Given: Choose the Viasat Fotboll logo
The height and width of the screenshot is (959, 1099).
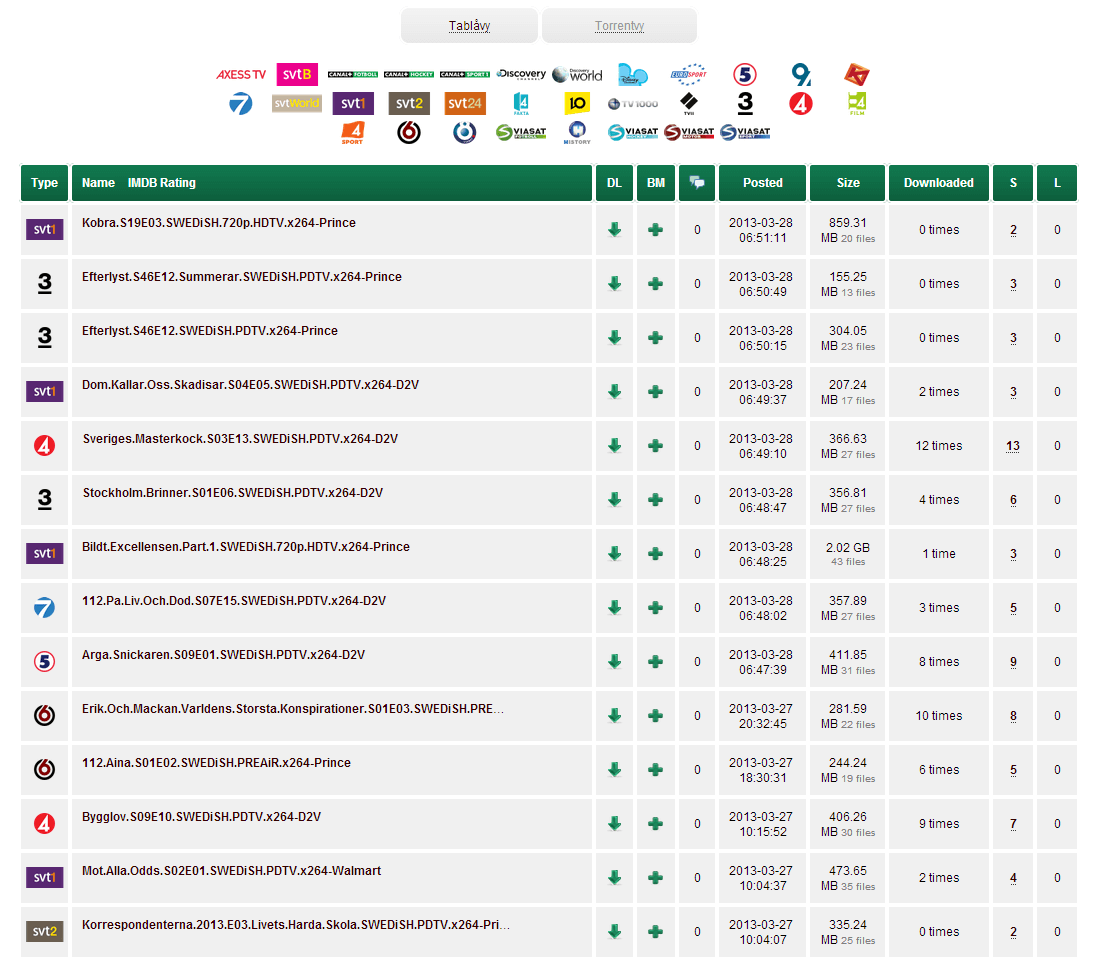Looking at the screenshot, I should click(521, 132).
